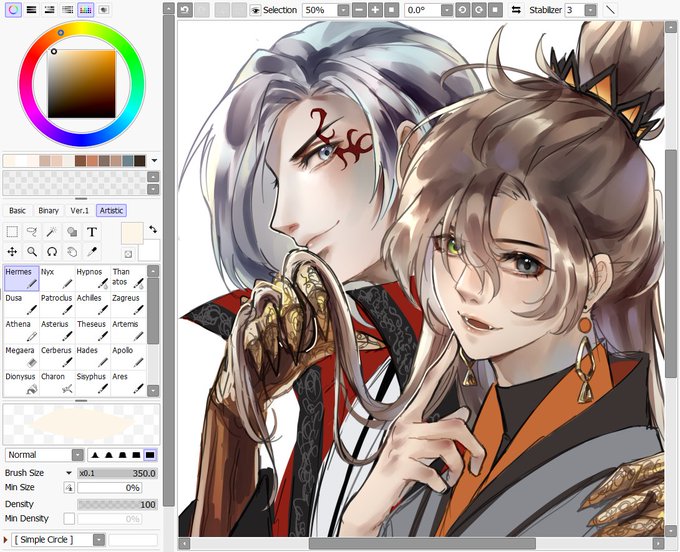Reset the canvas rotation angle

495,10
